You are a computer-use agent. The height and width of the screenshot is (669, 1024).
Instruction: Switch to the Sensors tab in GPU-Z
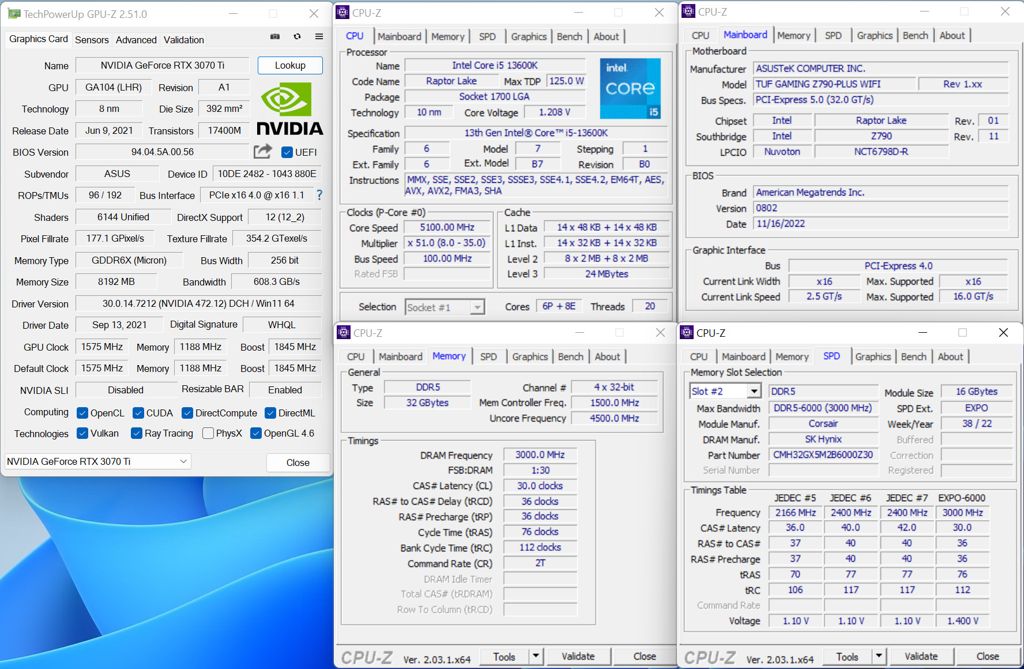91,40
